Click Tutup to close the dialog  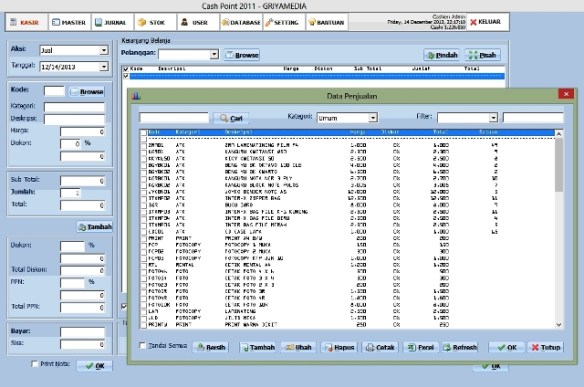pos(546,347)
